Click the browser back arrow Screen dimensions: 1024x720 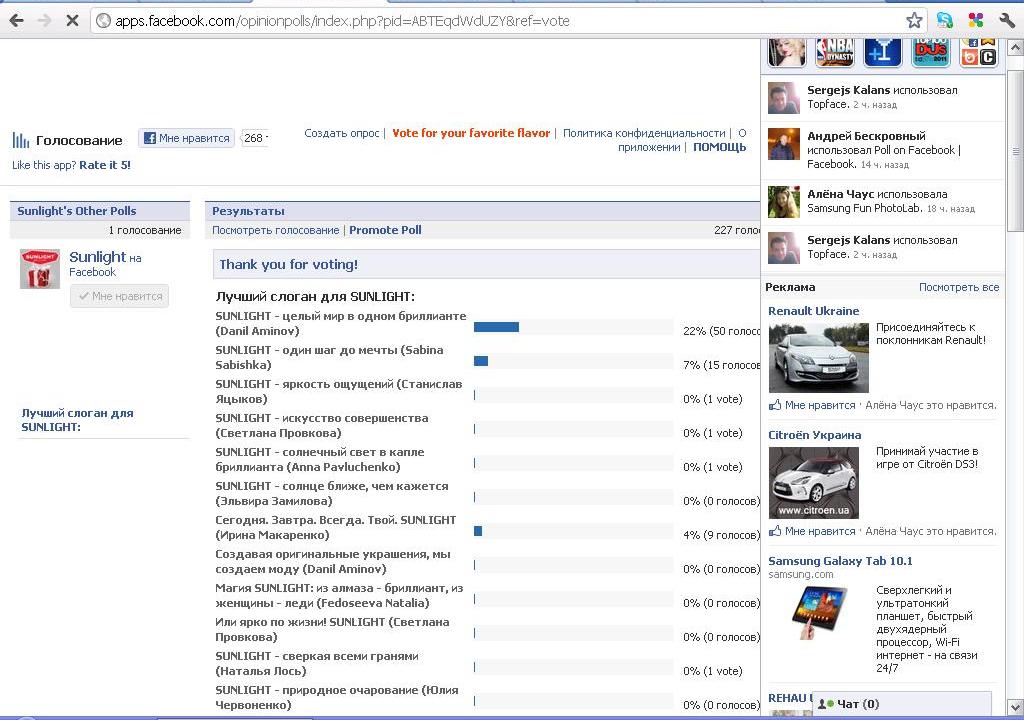coord(17,20)
